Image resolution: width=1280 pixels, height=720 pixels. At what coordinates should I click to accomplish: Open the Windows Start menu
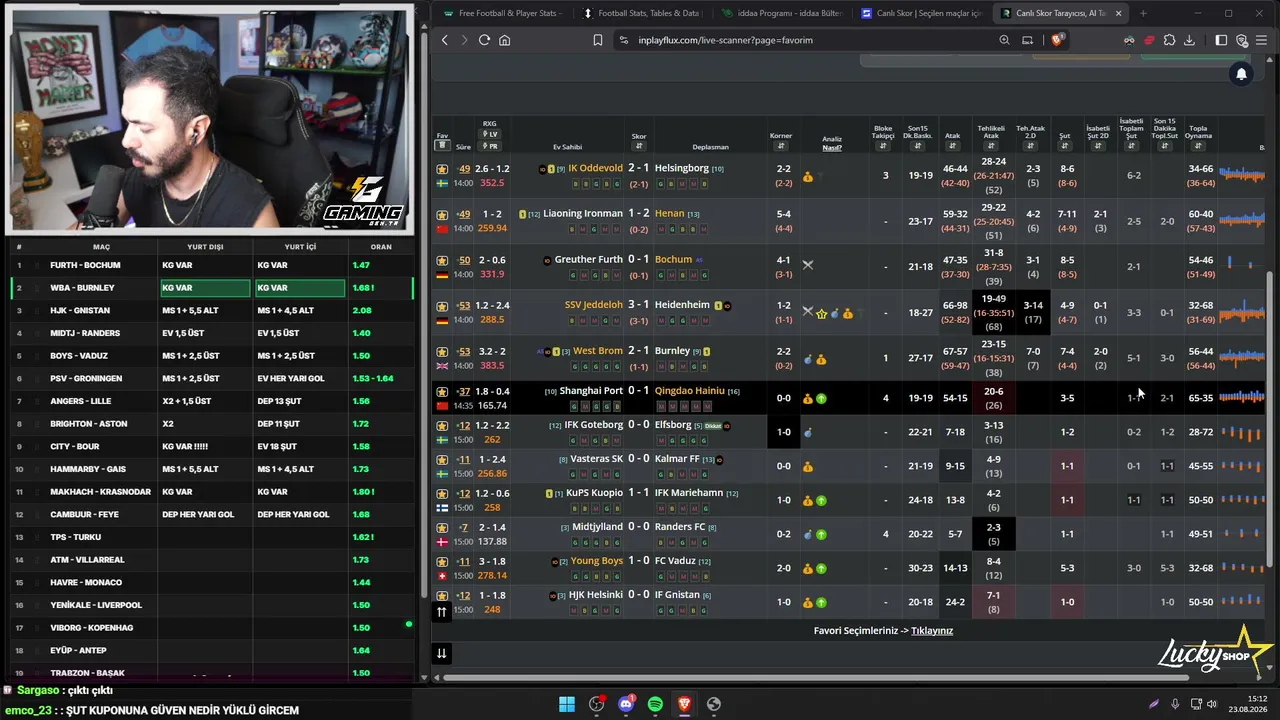coord(567,704)
